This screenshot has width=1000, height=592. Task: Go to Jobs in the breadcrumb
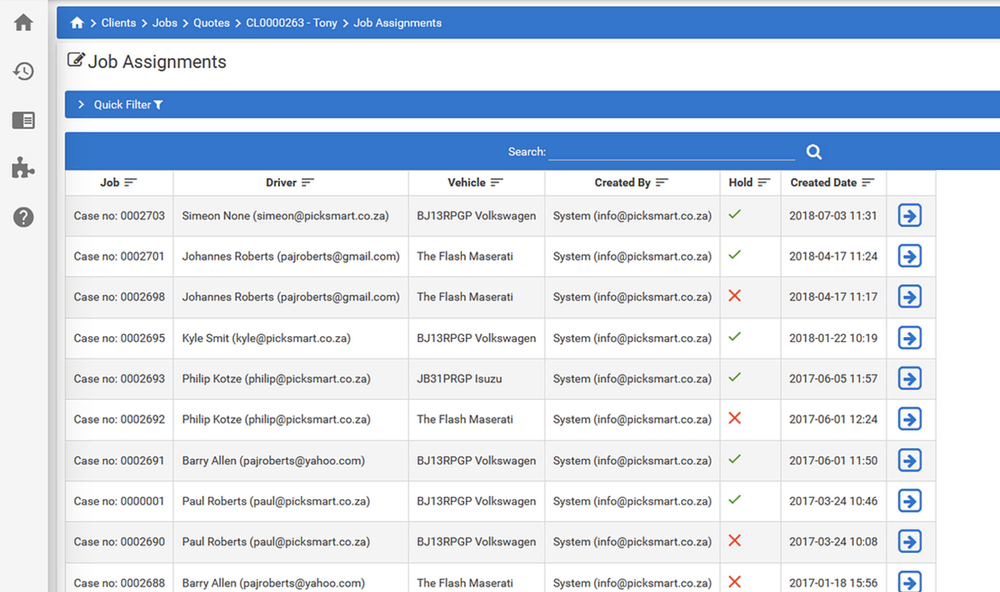point(165,23)
